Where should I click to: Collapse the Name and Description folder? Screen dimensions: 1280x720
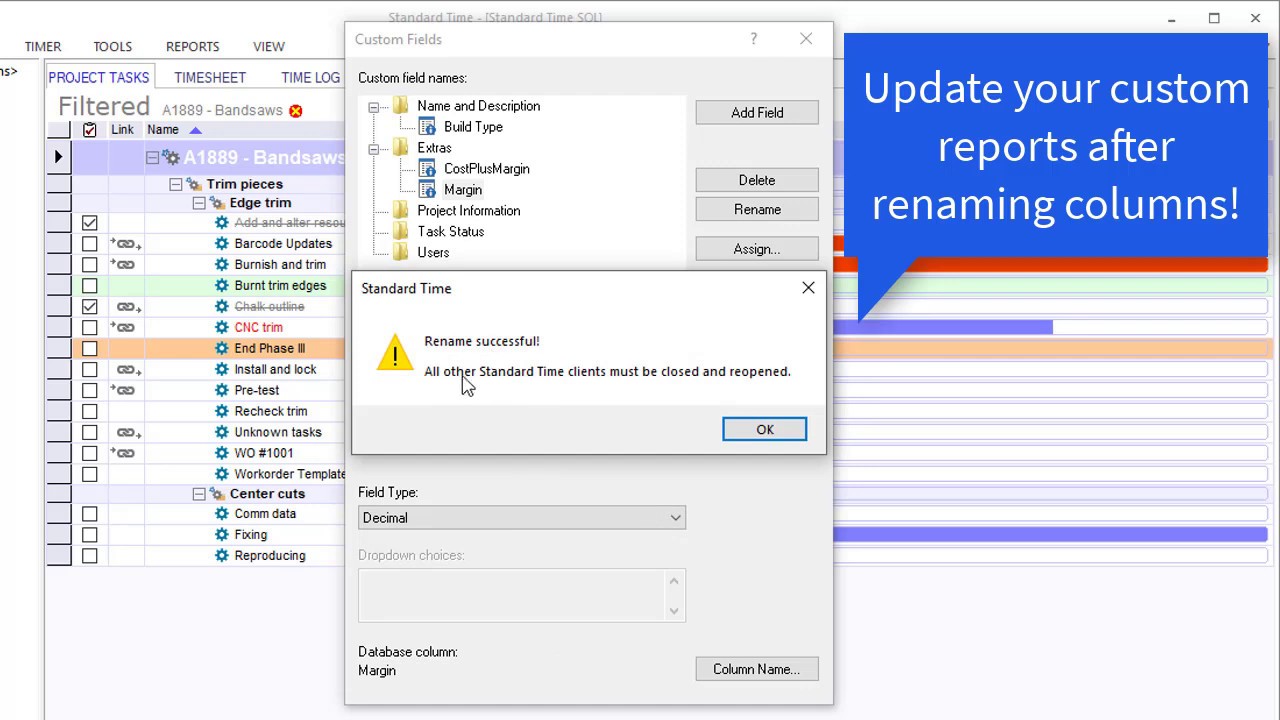click(x=374, y=107)
